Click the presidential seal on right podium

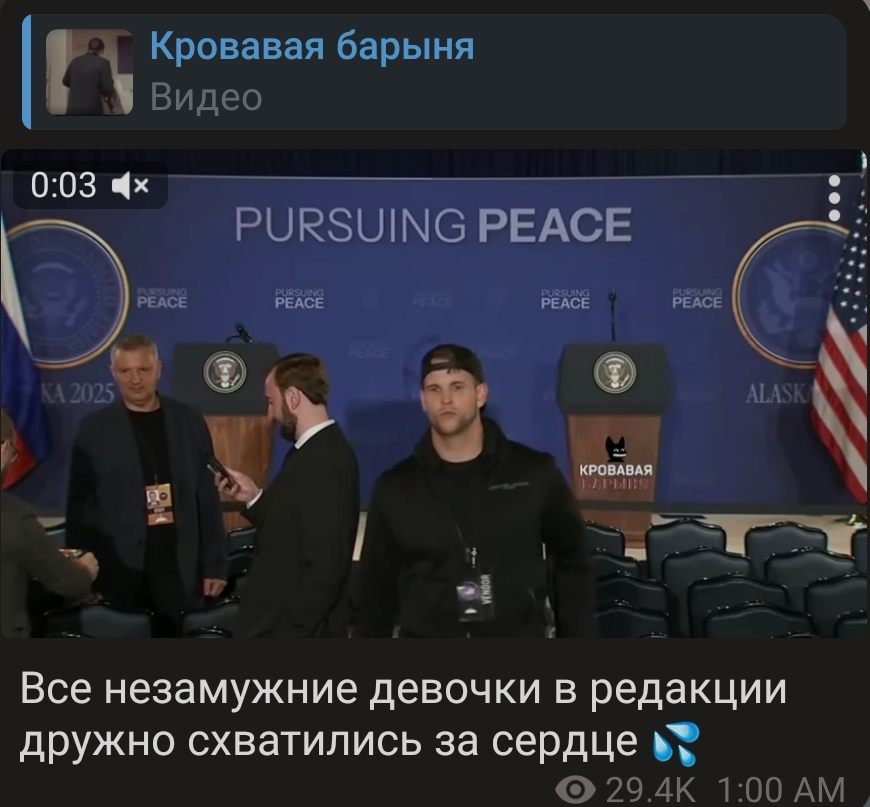click(x=614, y=371)
